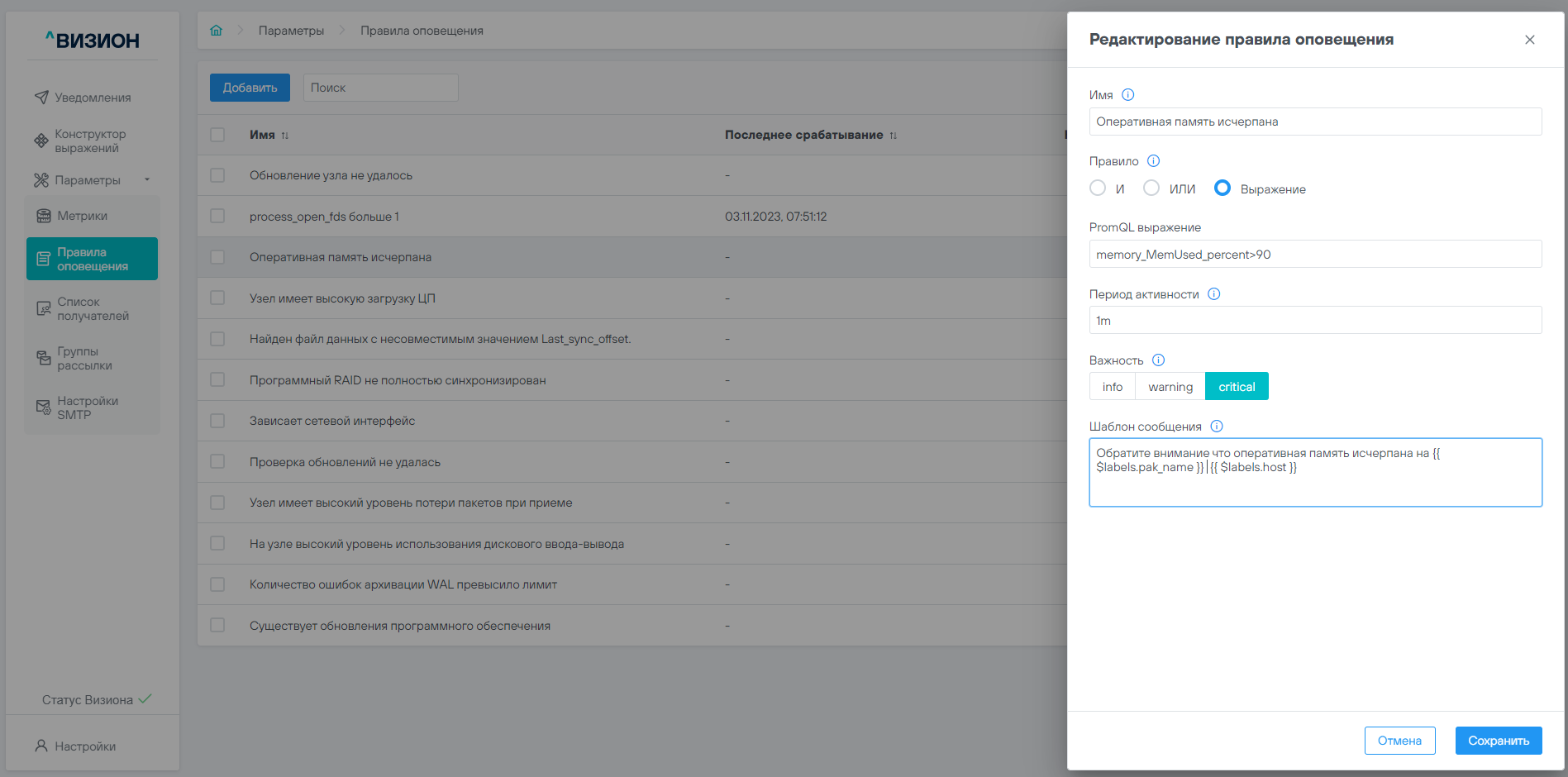Select the И rule radio button
Screen dimensions: 1568x777
(1098, 188)
